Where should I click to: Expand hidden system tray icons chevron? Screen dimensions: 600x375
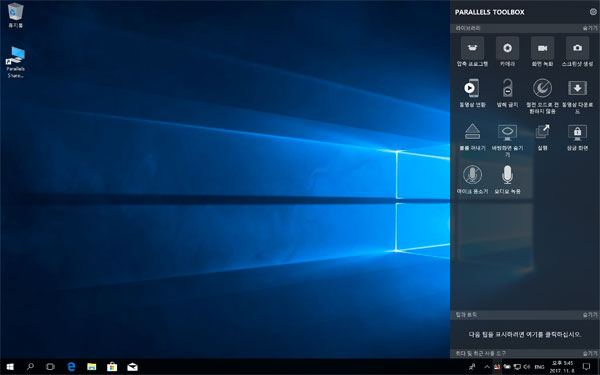(487, 367)
